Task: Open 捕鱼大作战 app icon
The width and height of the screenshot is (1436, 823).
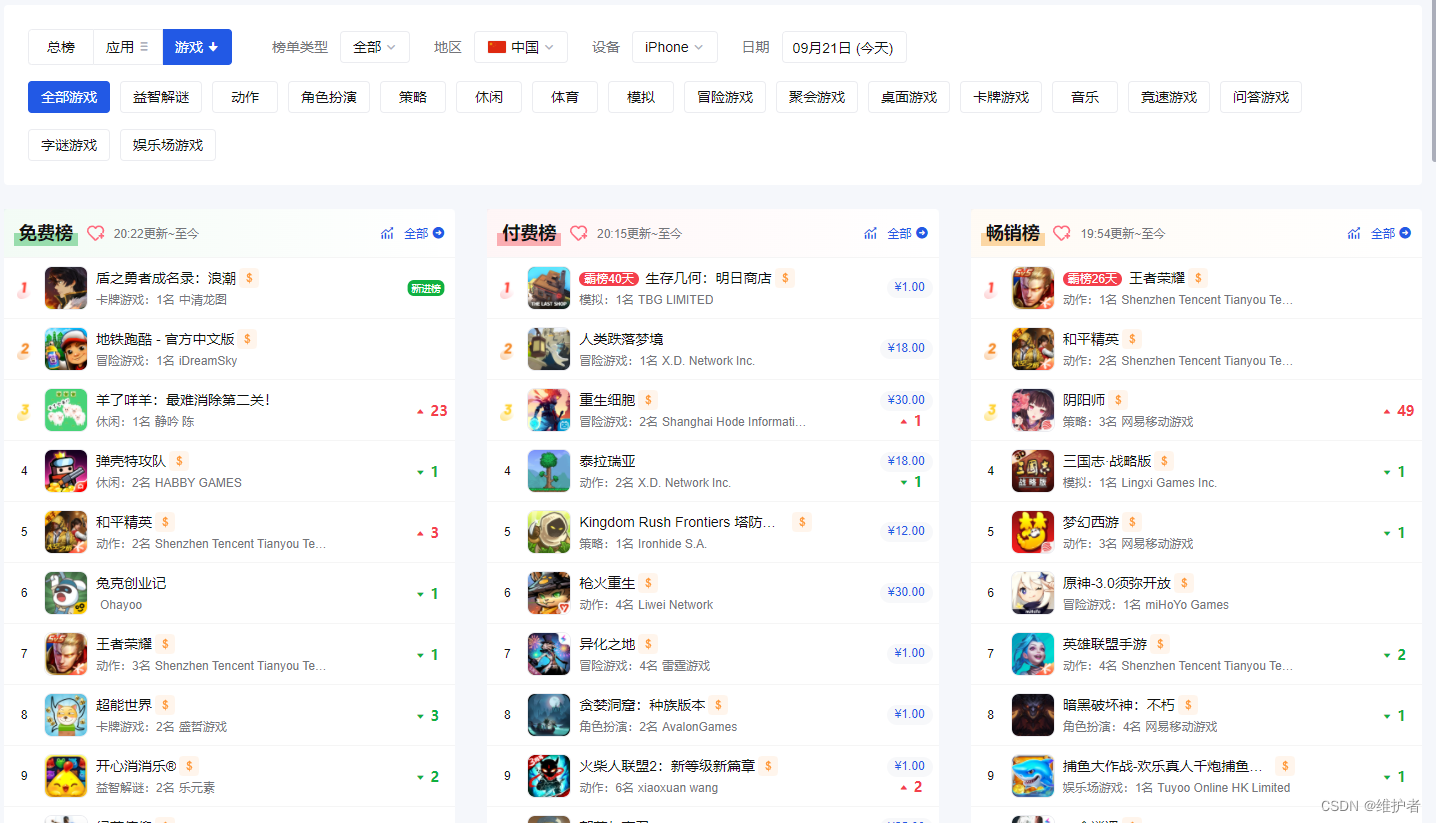Action: pos(1033,776)
